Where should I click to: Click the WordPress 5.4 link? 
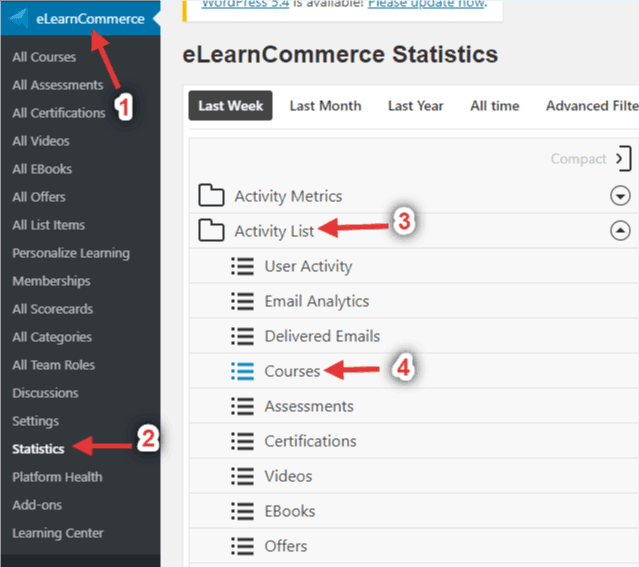pyautogui.click(x=245, y=4)
